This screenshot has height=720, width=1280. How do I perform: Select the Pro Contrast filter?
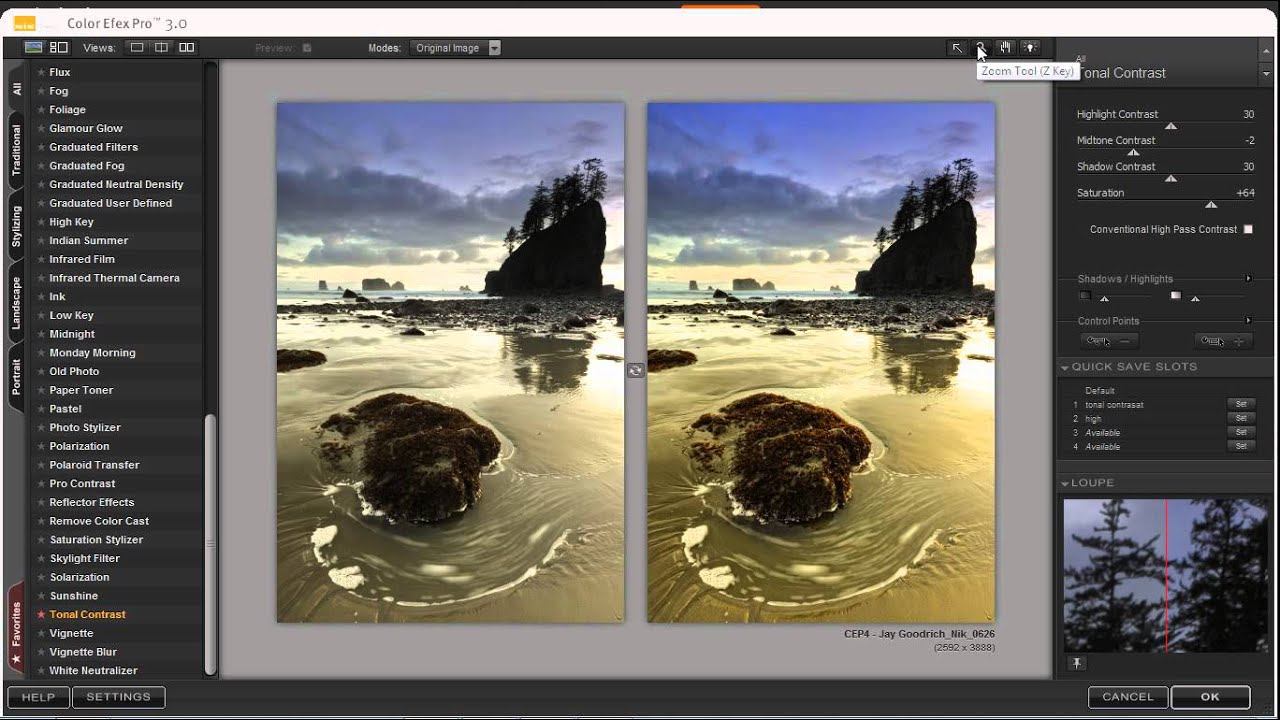coord(82,484)
